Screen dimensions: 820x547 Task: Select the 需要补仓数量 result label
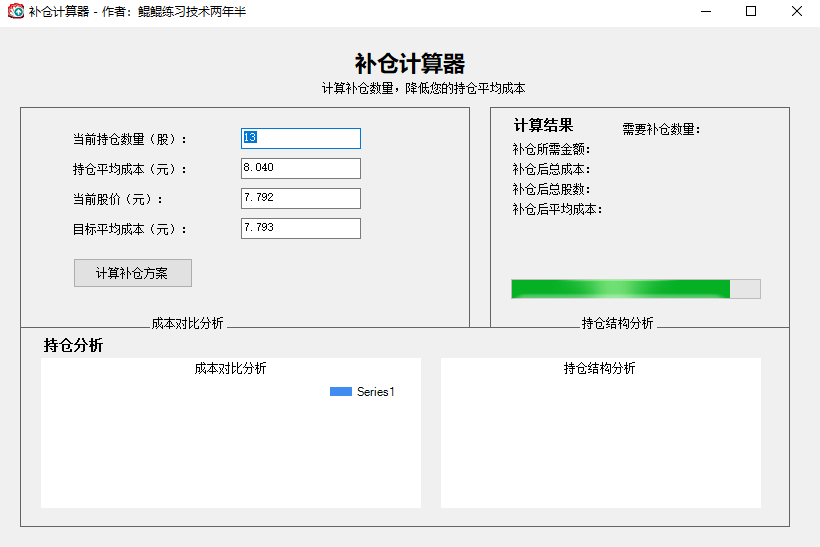point(661,129)
